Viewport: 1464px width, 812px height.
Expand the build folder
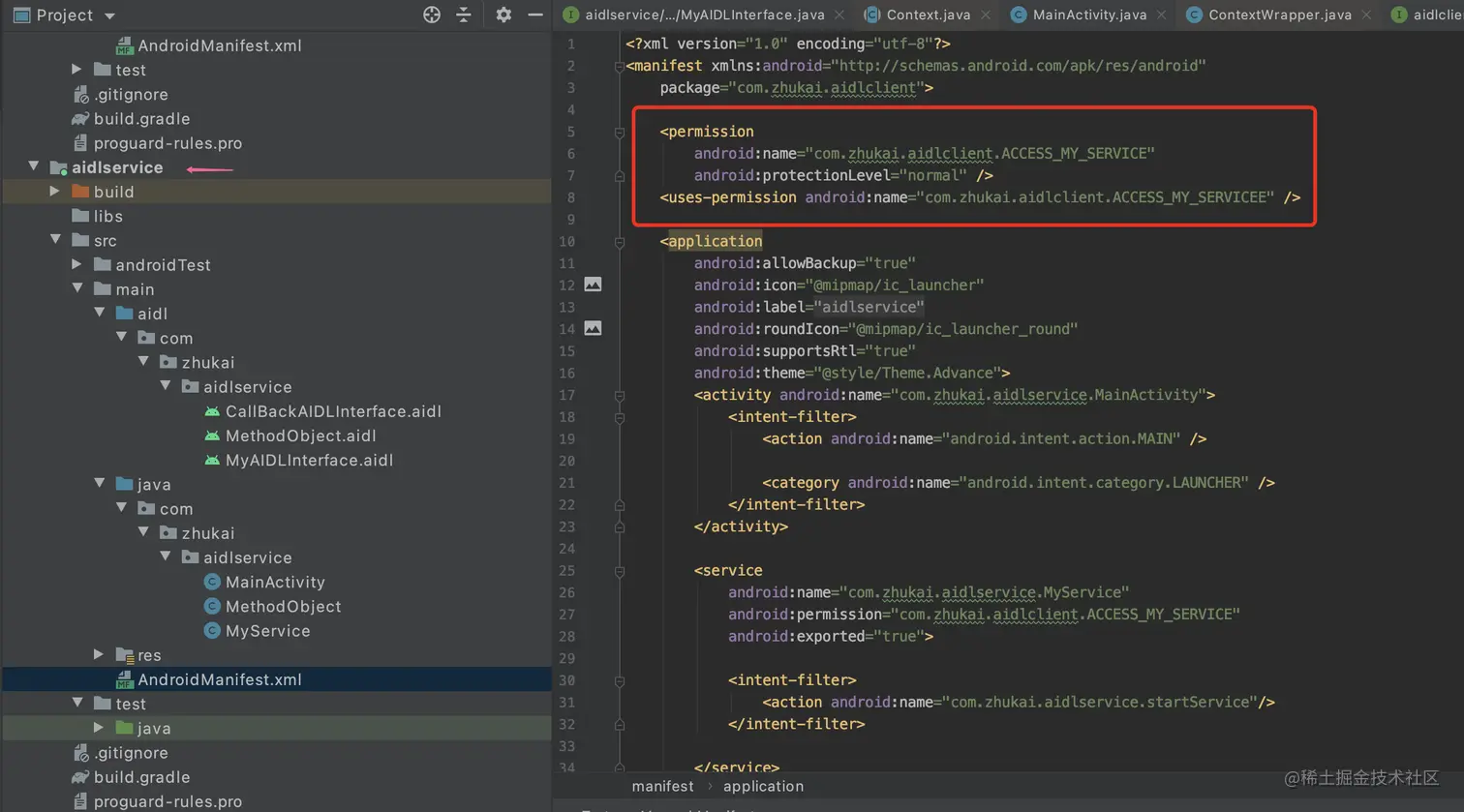[55, 192]
